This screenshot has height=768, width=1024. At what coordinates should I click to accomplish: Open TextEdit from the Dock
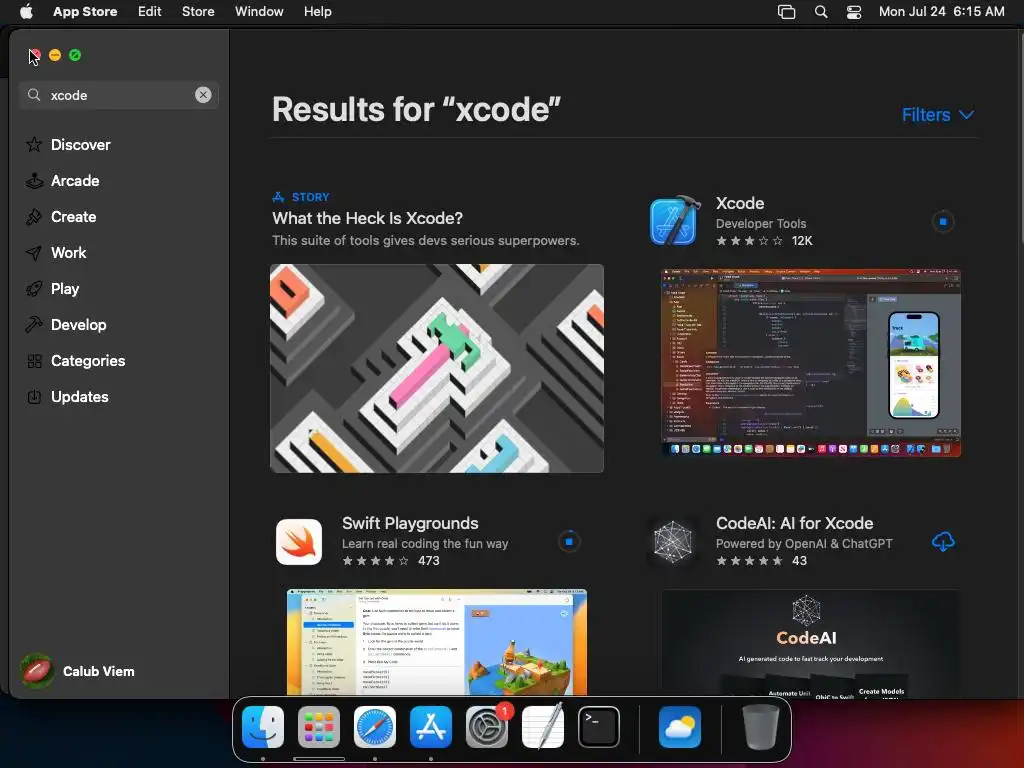[x=543, y=726]
